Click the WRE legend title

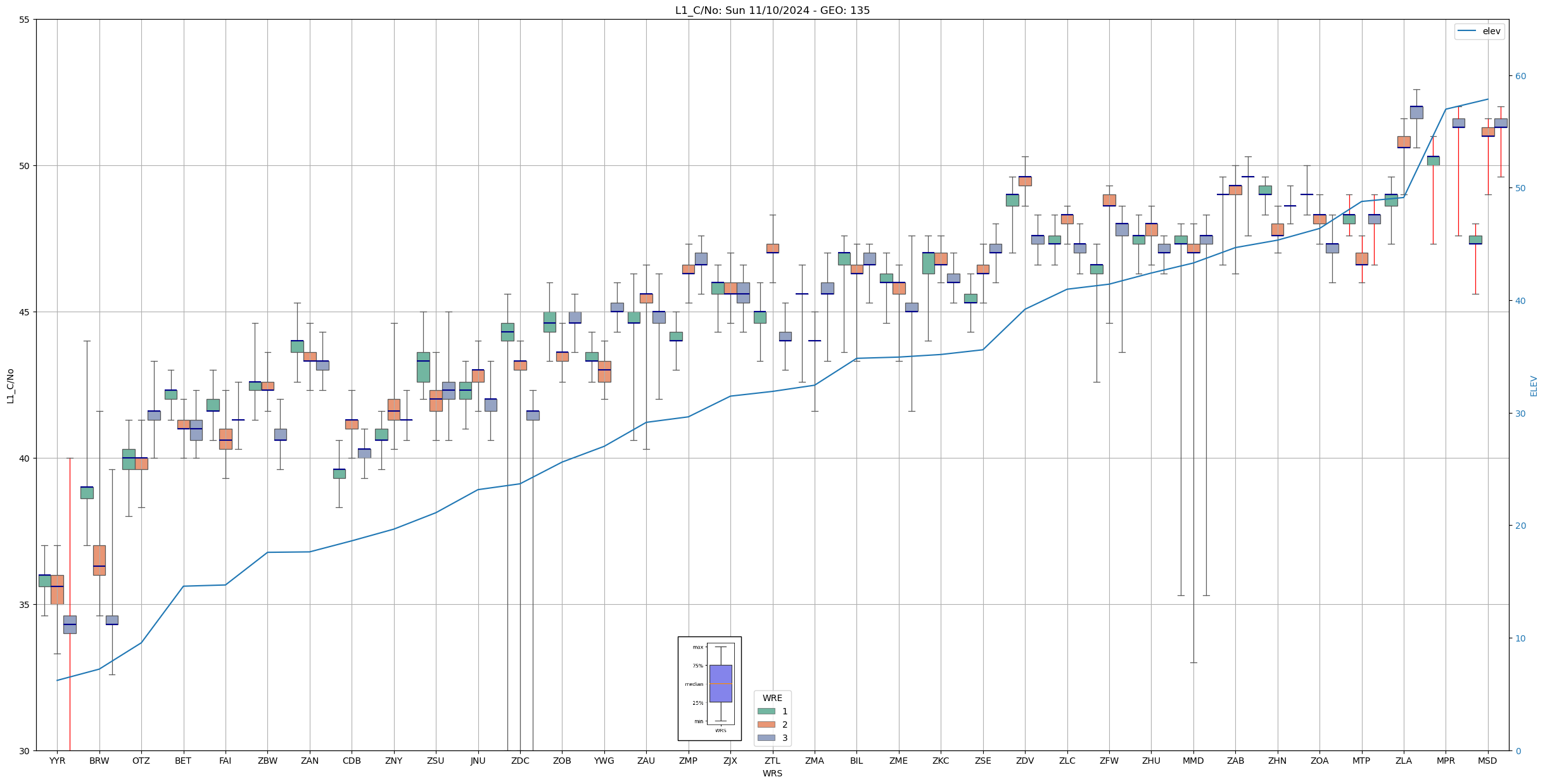(x=772, y=698)
